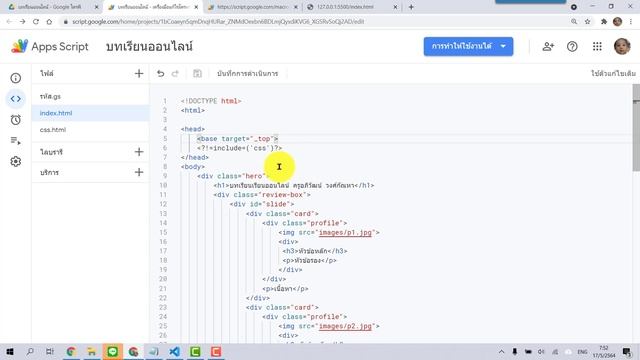Undo the last edit in editor toolbar
The image size is (640, 360).
click(160, 73)
